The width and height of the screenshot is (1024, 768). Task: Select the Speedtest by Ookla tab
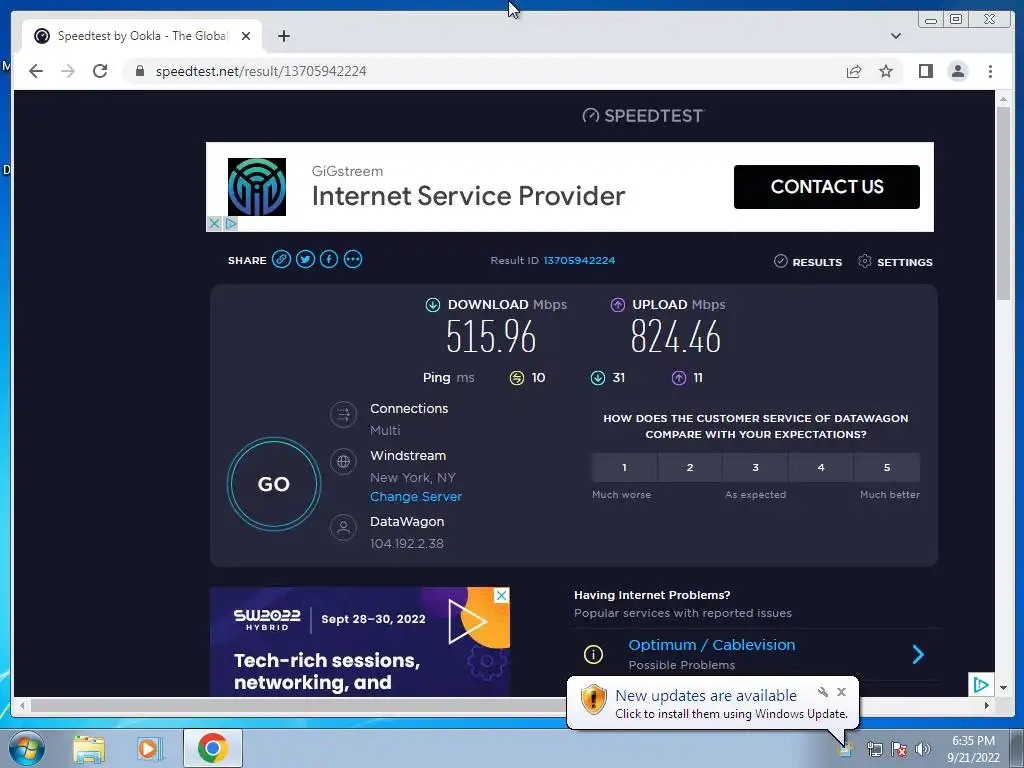click(x=142, y=36)
